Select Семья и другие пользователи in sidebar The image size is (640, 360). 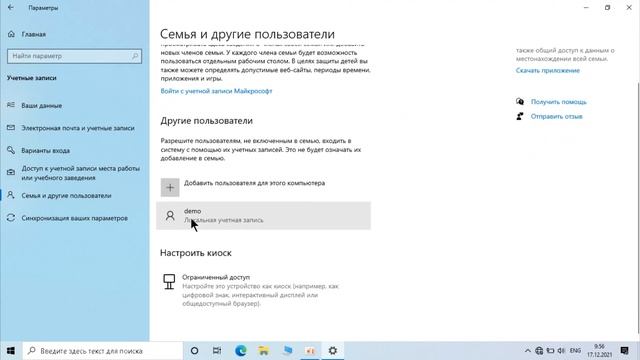66,196
